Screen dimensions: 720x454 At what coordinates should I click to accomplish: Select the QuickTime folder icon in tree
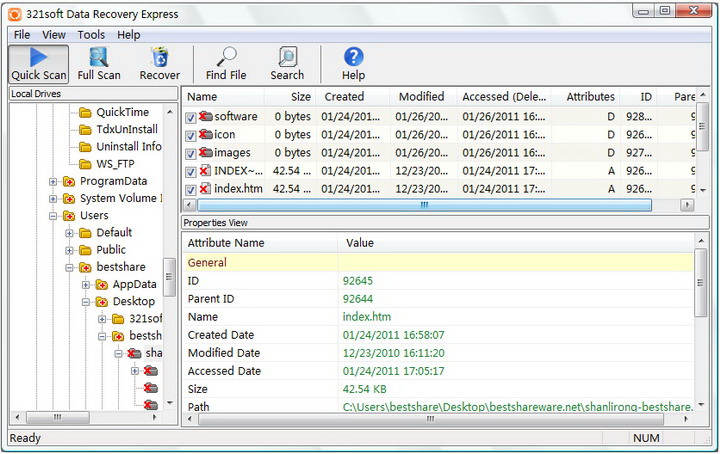(x=85, y=112)
